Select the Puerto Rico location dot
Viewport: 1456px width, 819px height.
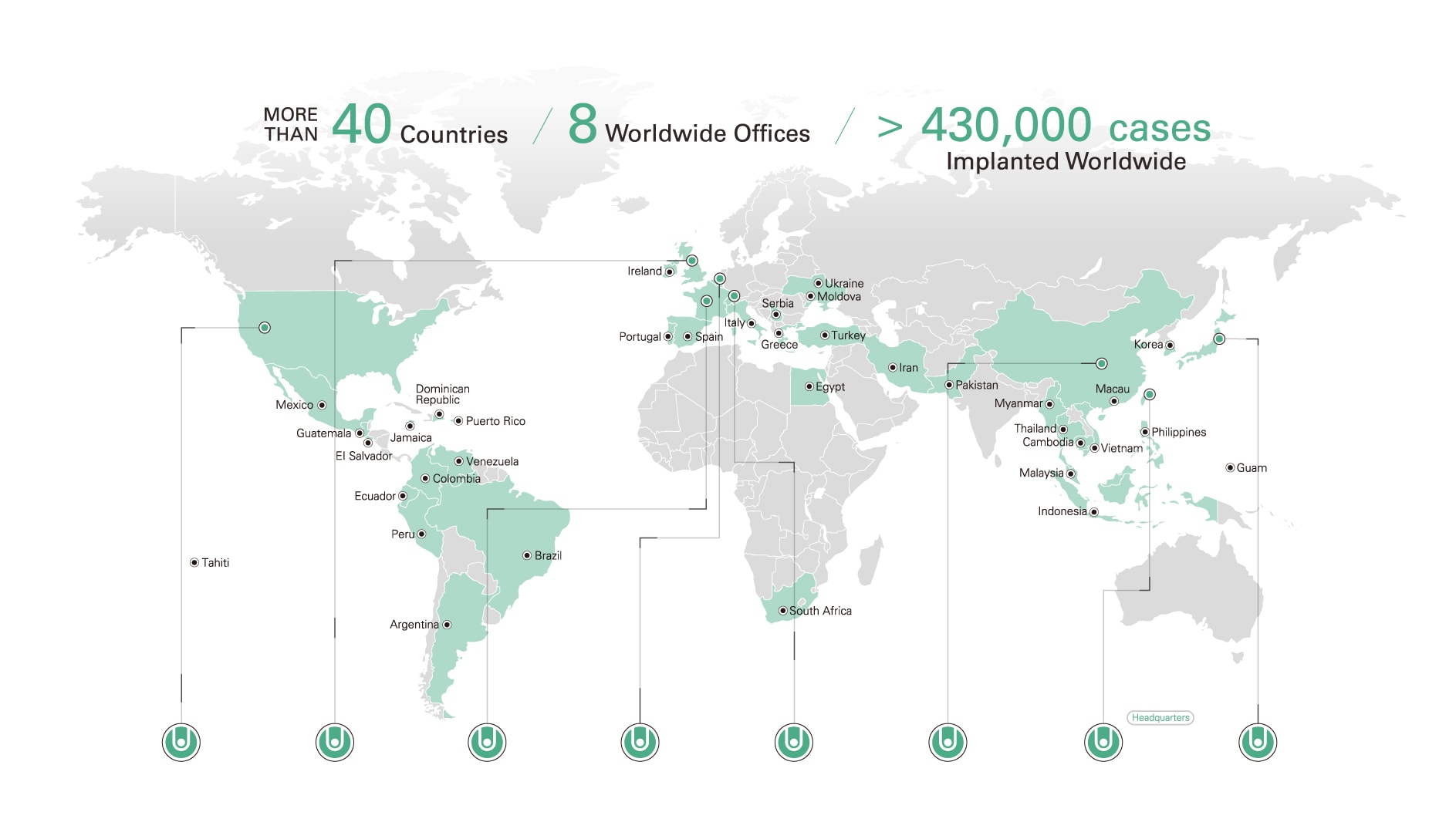458,421
